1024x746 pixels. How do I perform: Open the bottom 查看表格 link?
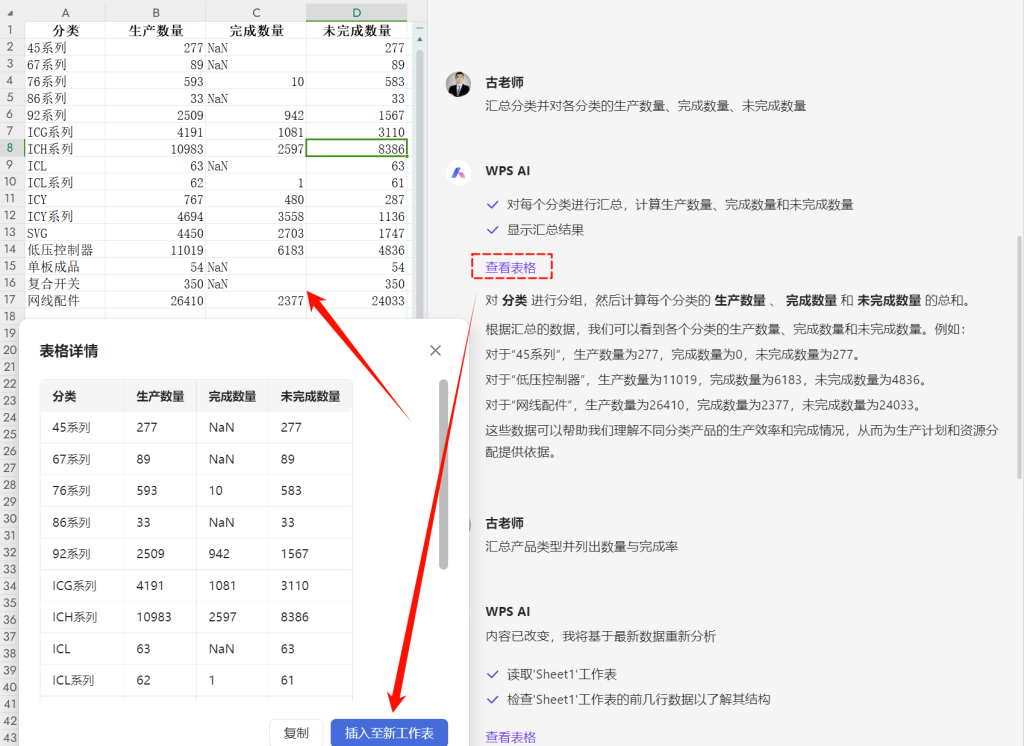511,737
